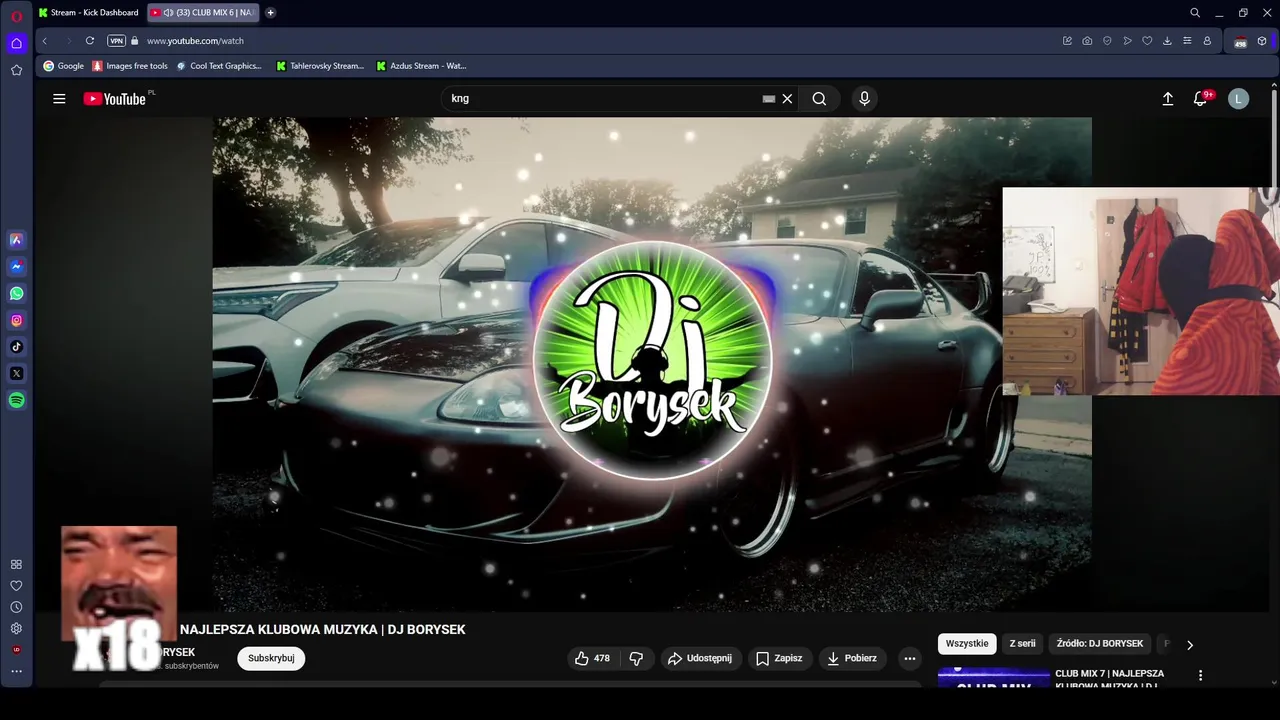The image size is (1280, 720).
Task: Open the on-screen keyboard icon in search
Action: tap(768, 99)
